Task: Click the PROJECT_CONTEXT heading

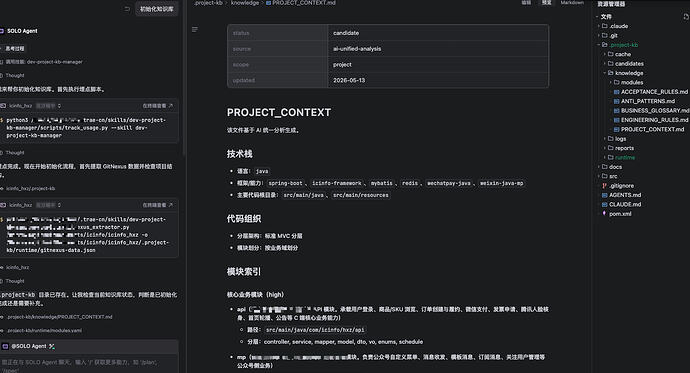Action: (279, 113)
